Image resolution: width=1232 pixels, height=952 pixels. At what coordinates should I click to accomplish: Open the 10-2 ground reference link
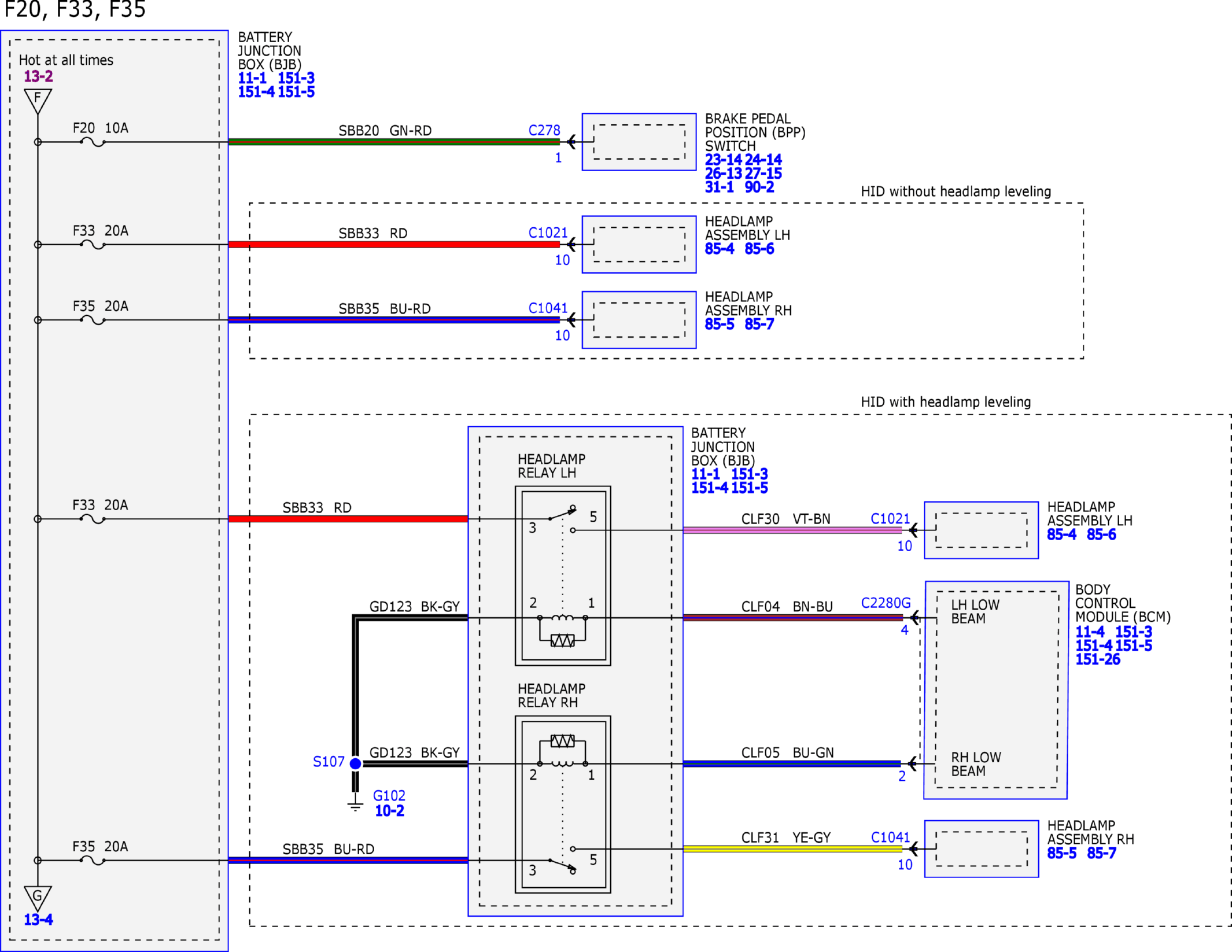(389, 811)
